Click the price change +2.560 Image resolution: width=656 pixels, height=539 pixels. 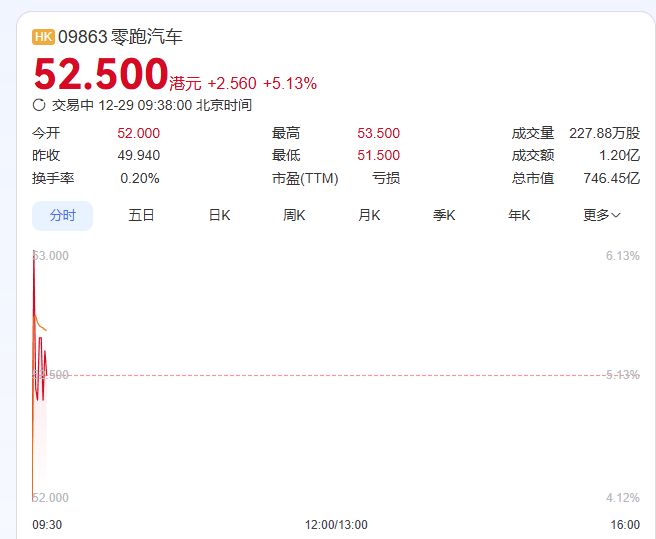point(232,83)
